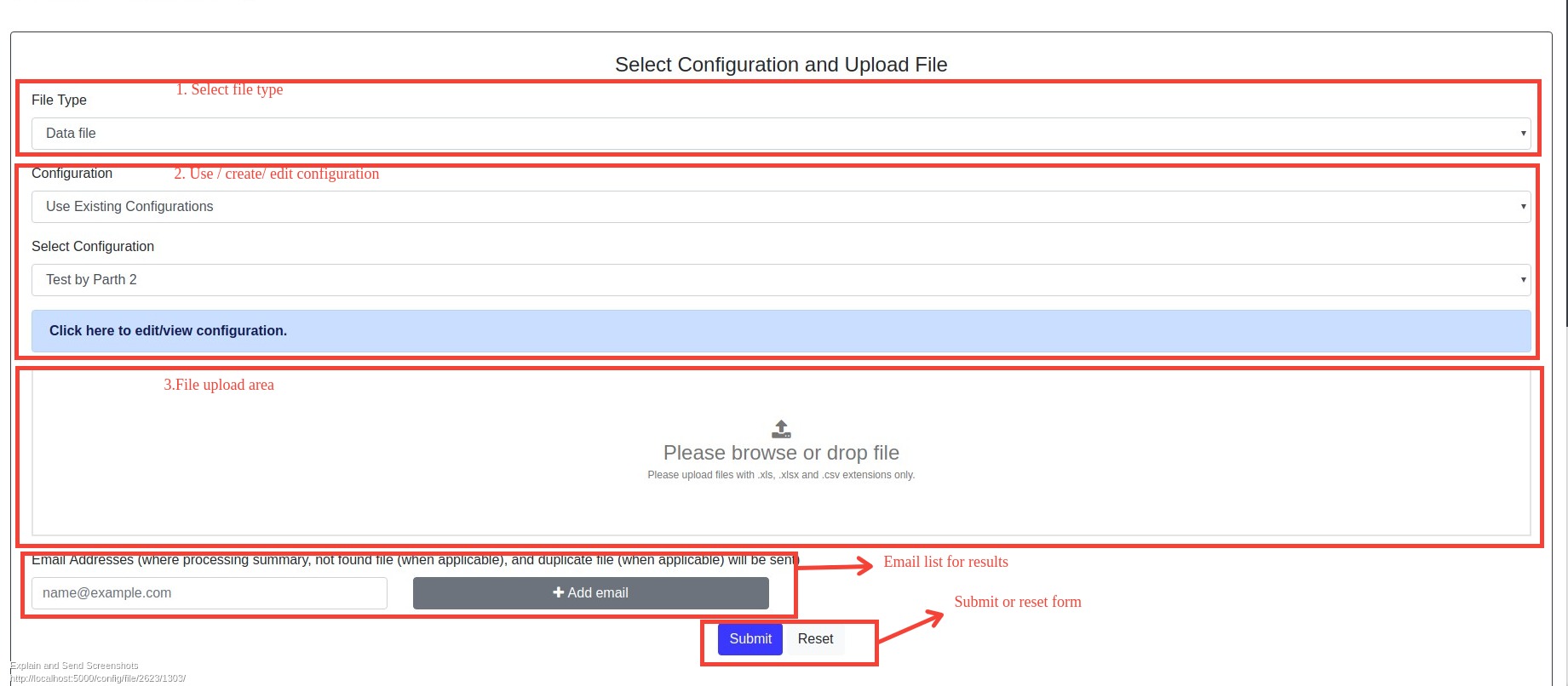Screen dimensions: 1568x686
Task: Click the Add email button
Action: (590, 593)
